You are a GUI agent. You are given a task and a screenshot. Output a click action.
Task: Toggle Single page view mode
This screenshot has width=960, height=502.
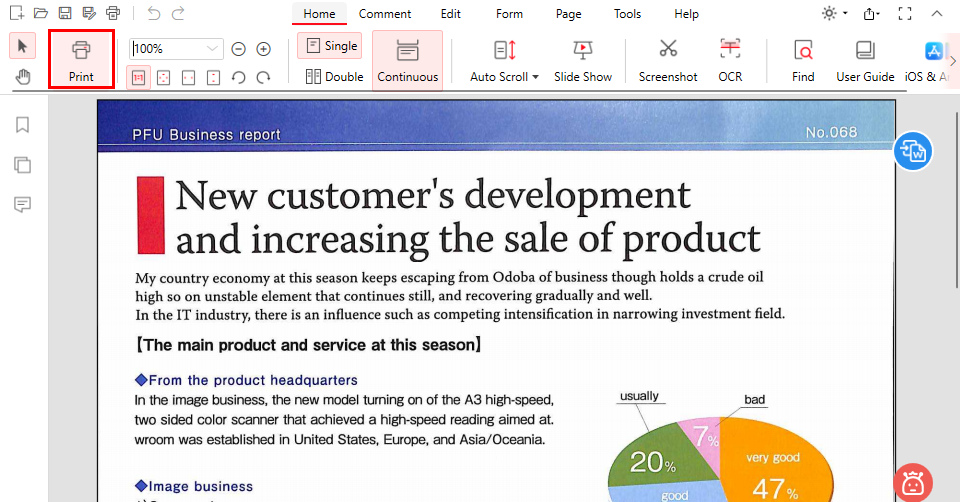pyautogui.click(x=330, y=46)
